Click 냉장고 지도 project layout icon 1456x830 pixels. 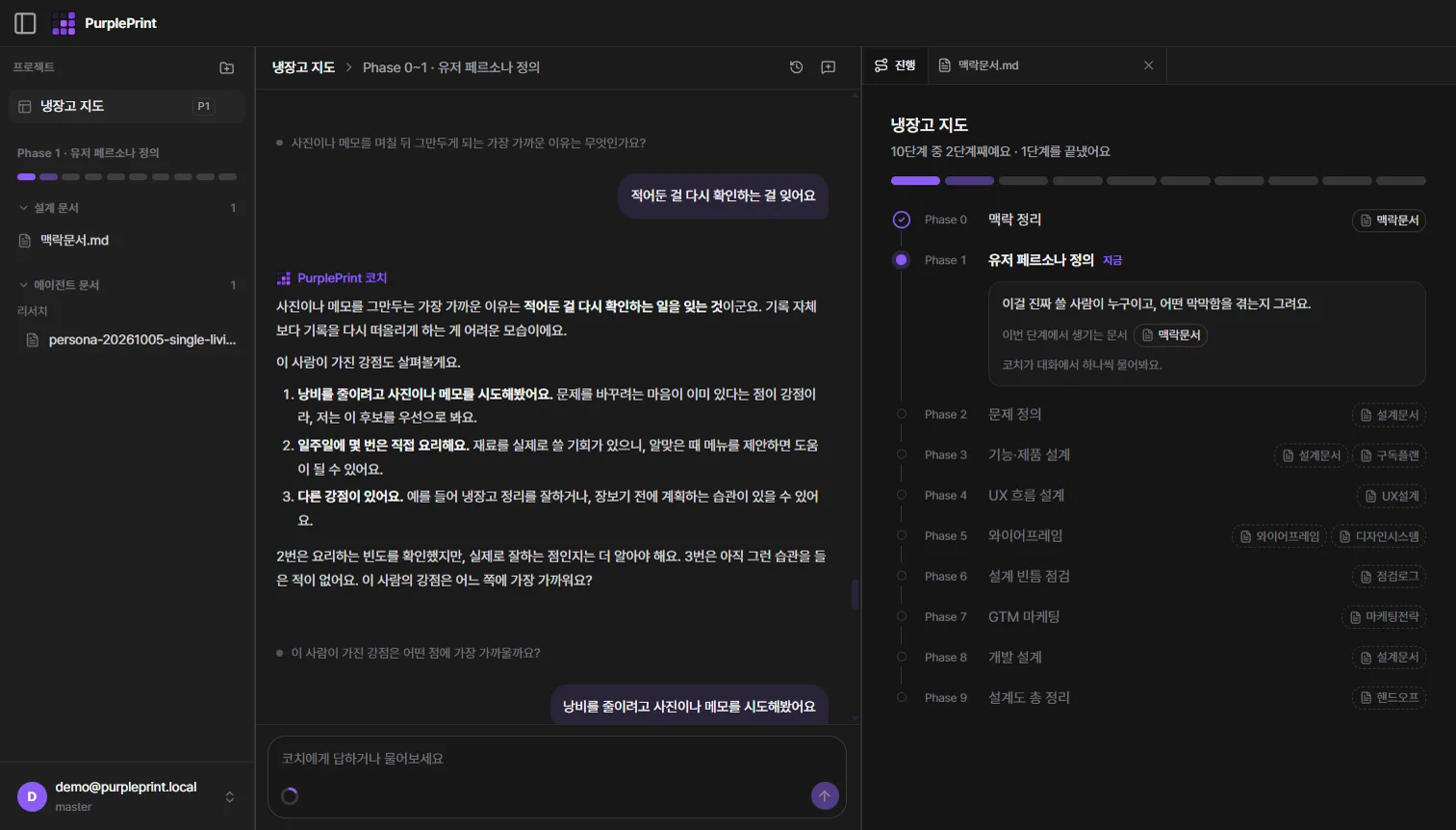point(25,106)
